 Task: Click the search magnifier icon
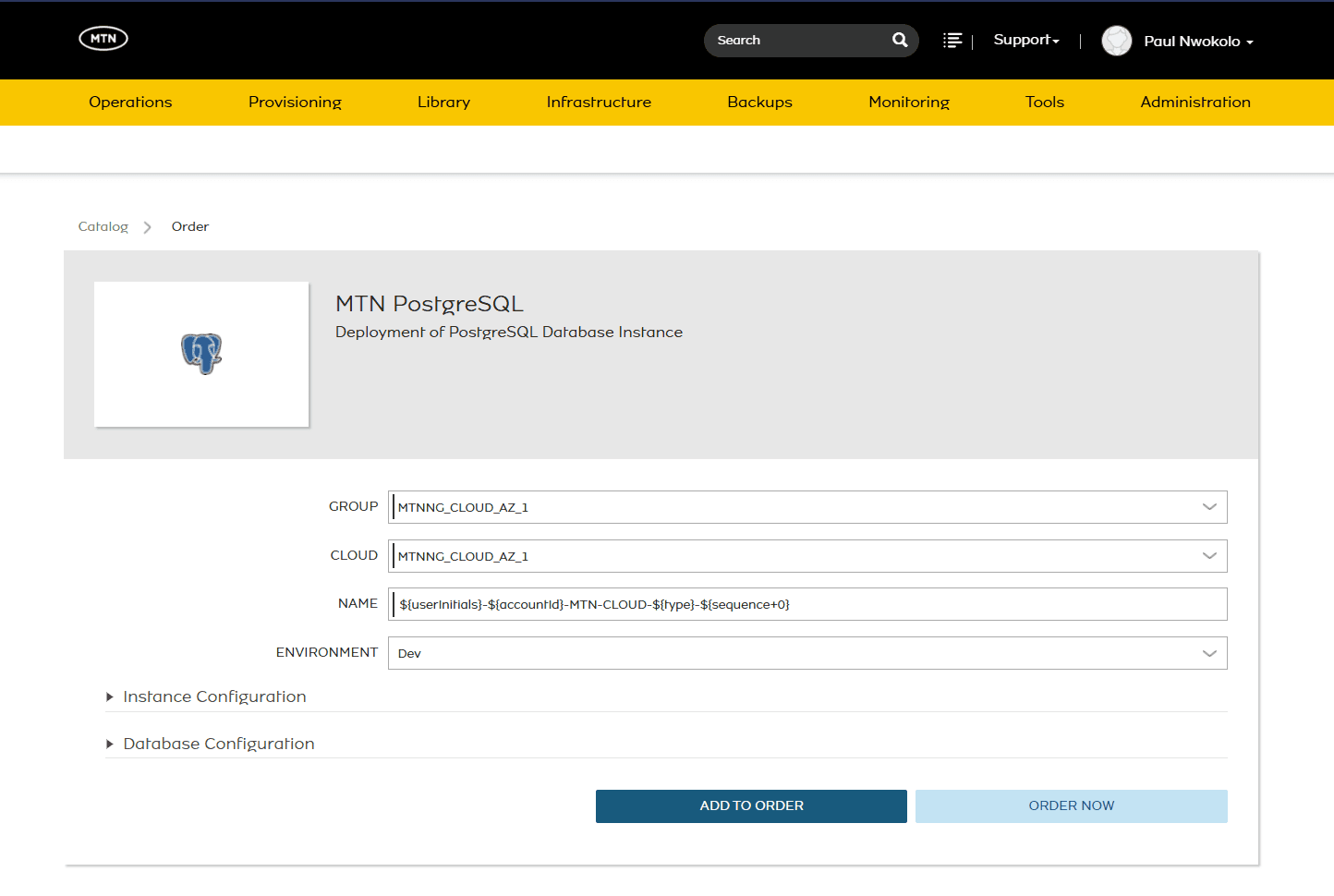pos(900,40)
